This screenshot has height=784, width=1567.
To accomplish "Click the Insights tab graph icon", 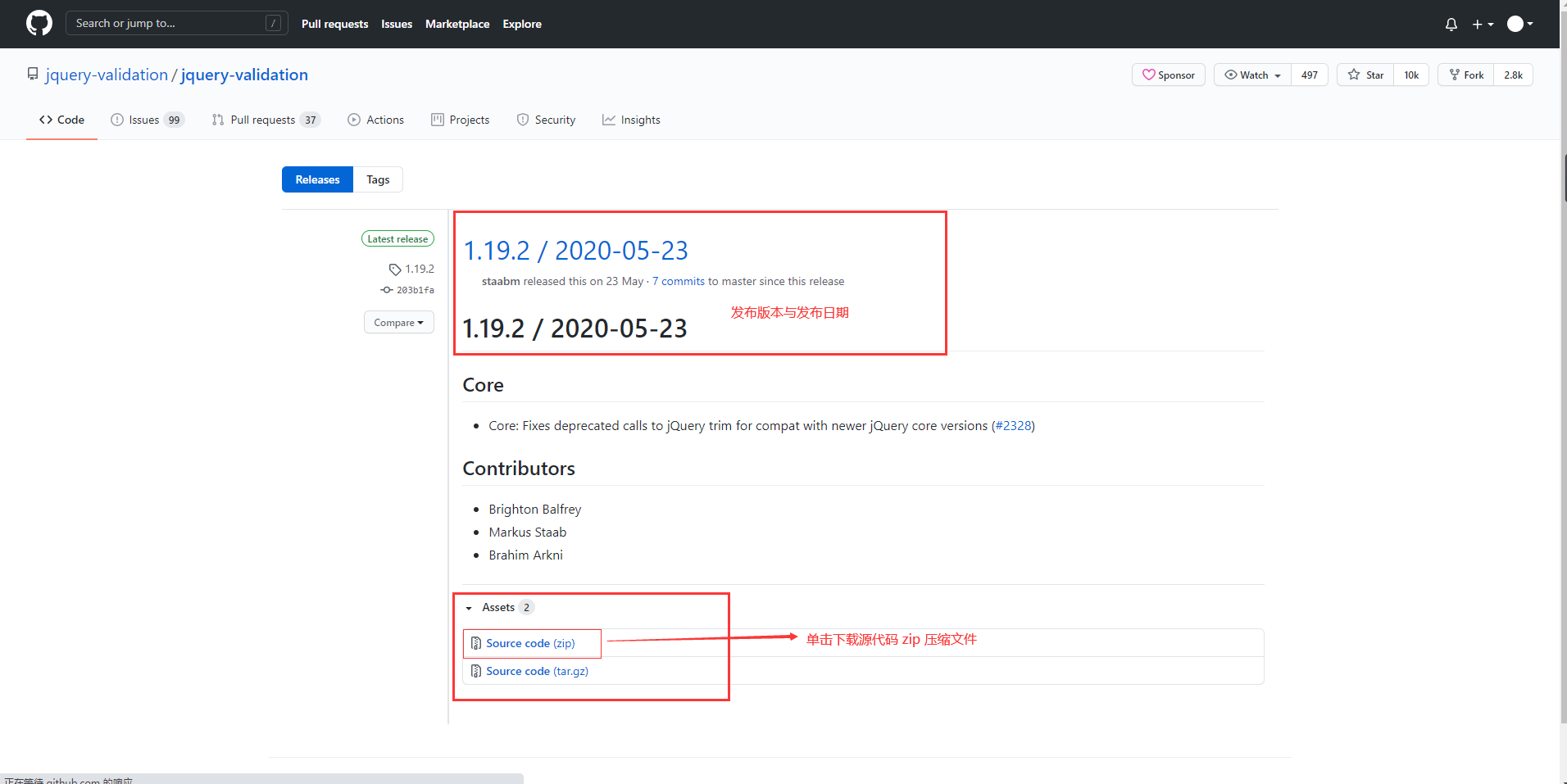I will click(x=609, y=120).
